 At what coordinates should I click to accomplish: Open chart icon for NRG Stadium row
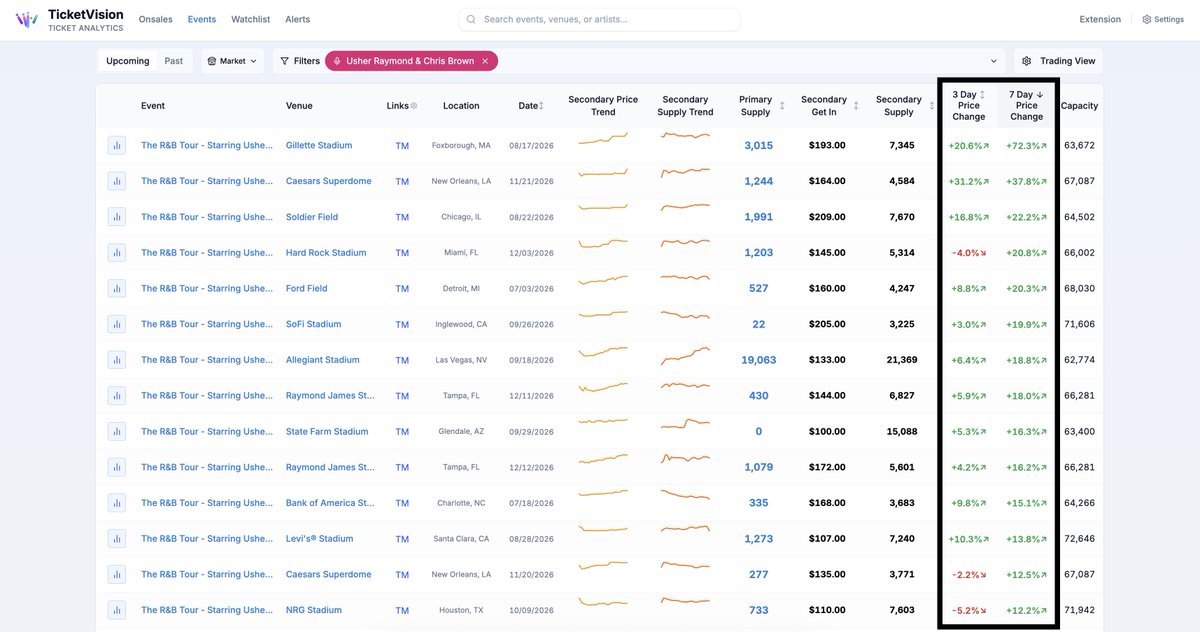[117, 610]
